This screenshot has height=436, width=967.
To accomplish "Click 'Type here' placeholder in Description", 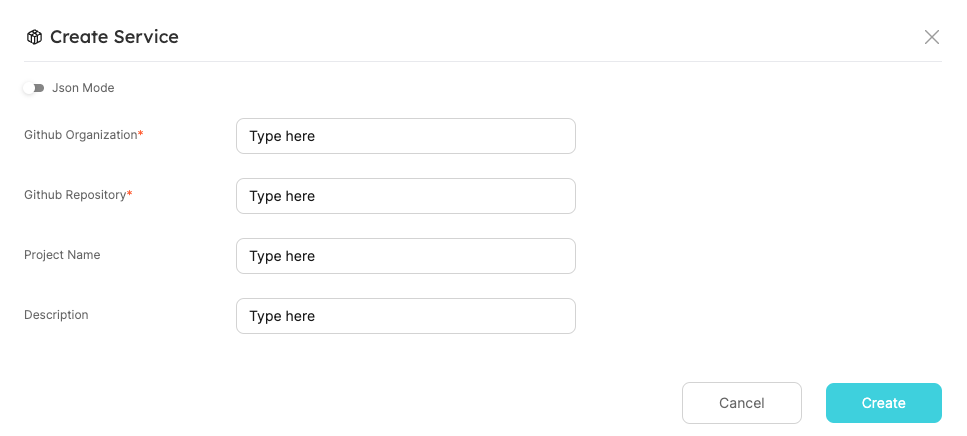I will (x=282, y=316).
